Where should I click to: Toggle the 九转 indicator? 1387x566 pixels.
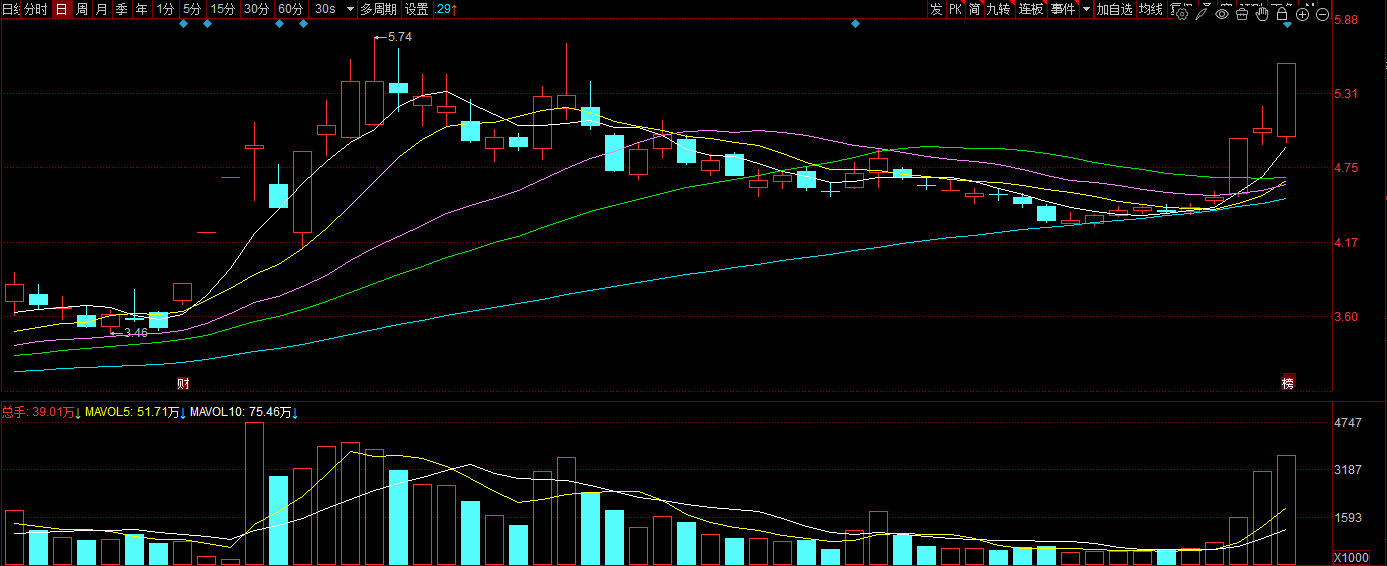[x=998, y=9]
